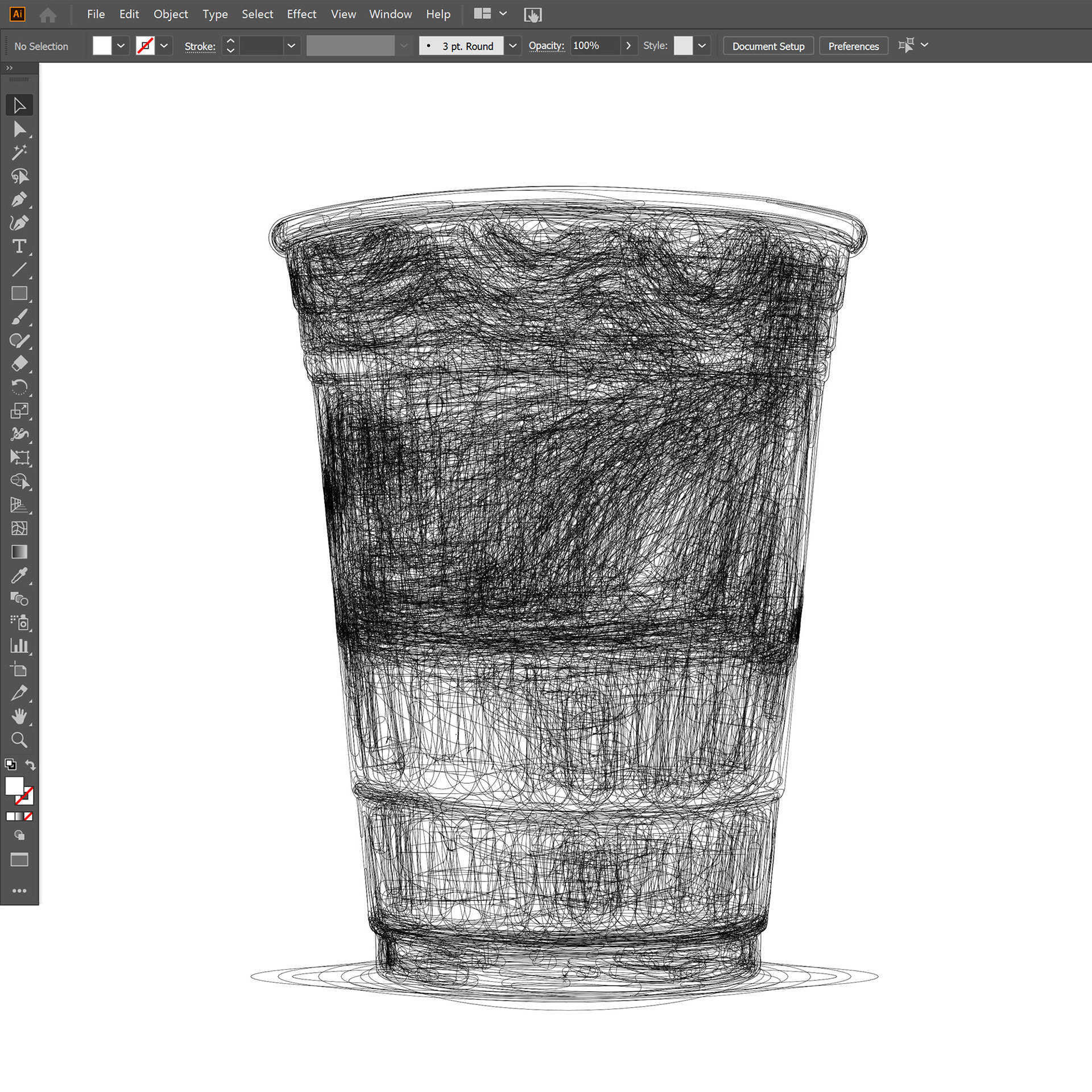Pick the Gradient tool

pyautogui.click(x=18, y=552)
